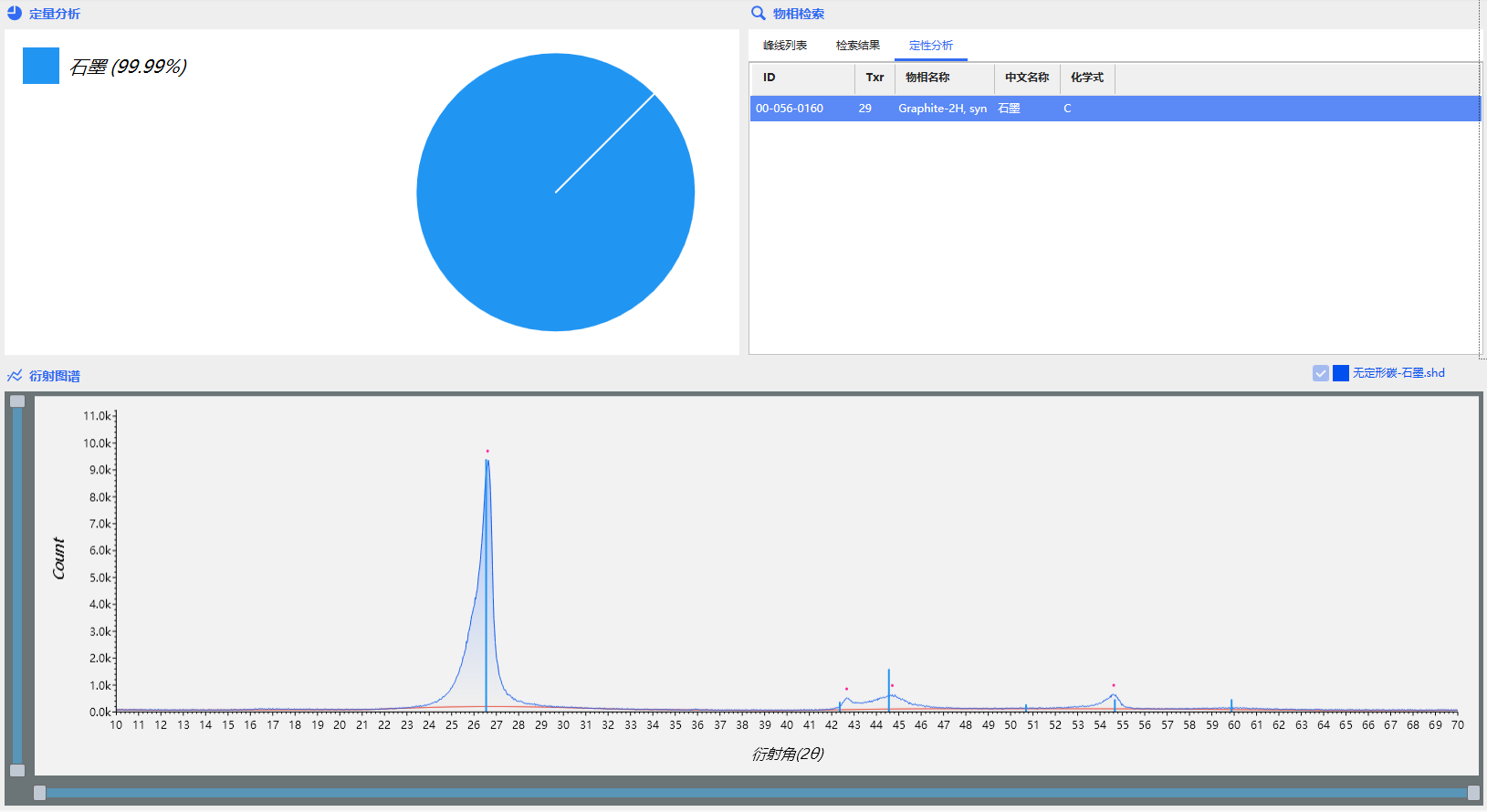Image resolution: width=1487 pixels, height=812 pixels.
Task: Click the bottom handle of the vertical range slider
Action: (x=17, y=770)
